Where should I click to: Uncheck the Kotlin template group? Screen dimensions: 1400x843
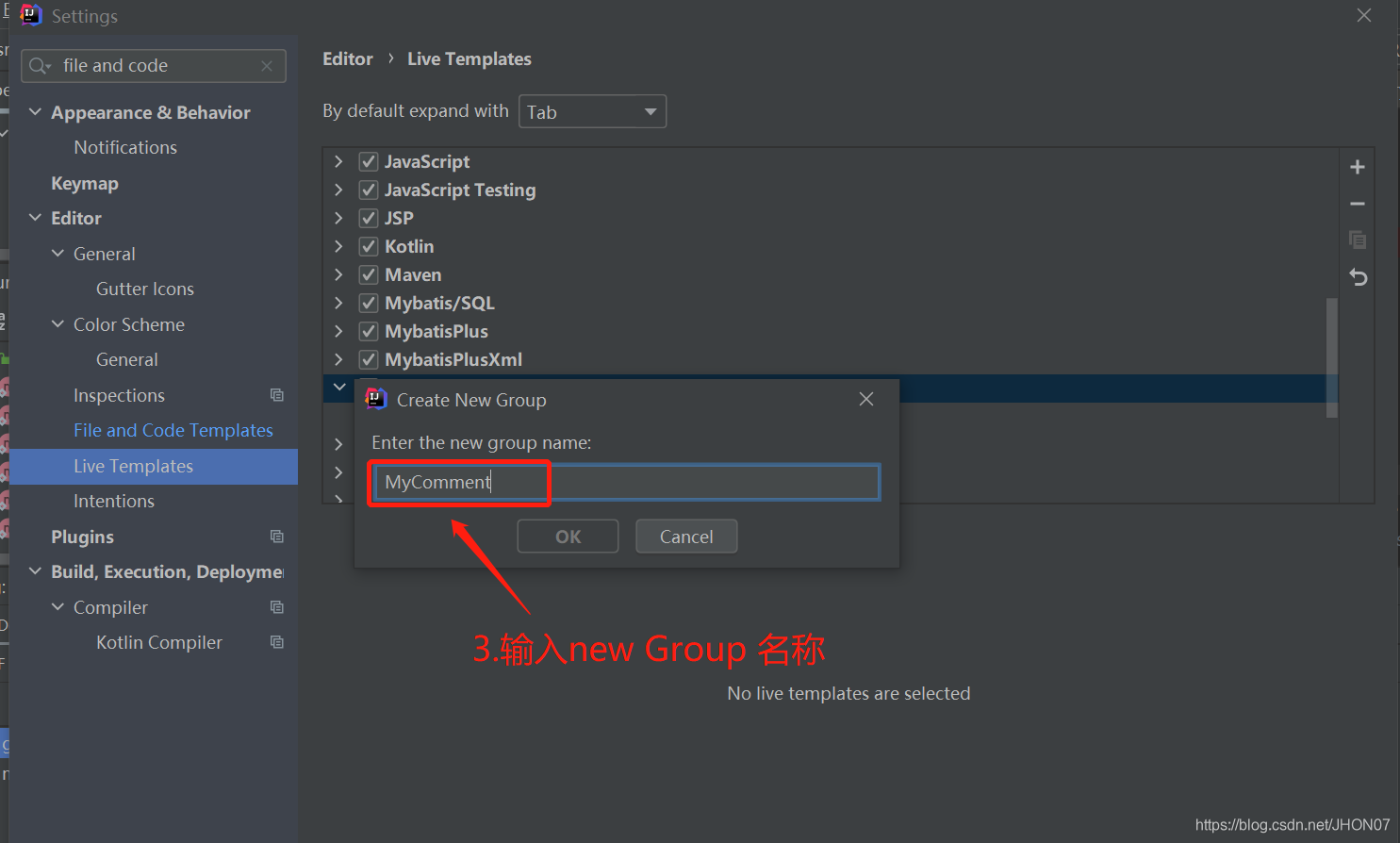pyautogui.click(x=369, y=246)
